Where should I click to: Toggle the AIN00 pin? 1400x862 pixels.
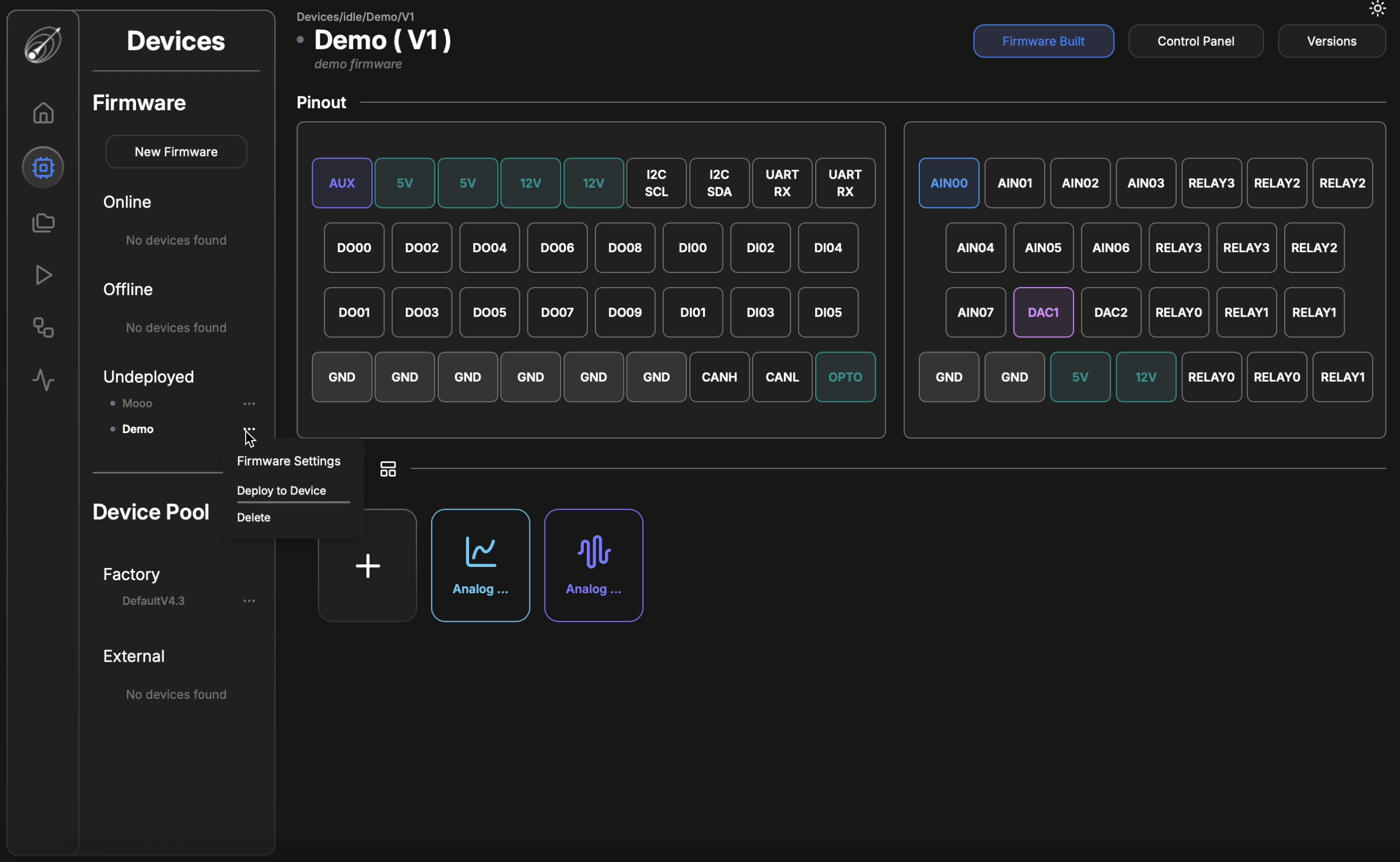click(x=949, y=183)
